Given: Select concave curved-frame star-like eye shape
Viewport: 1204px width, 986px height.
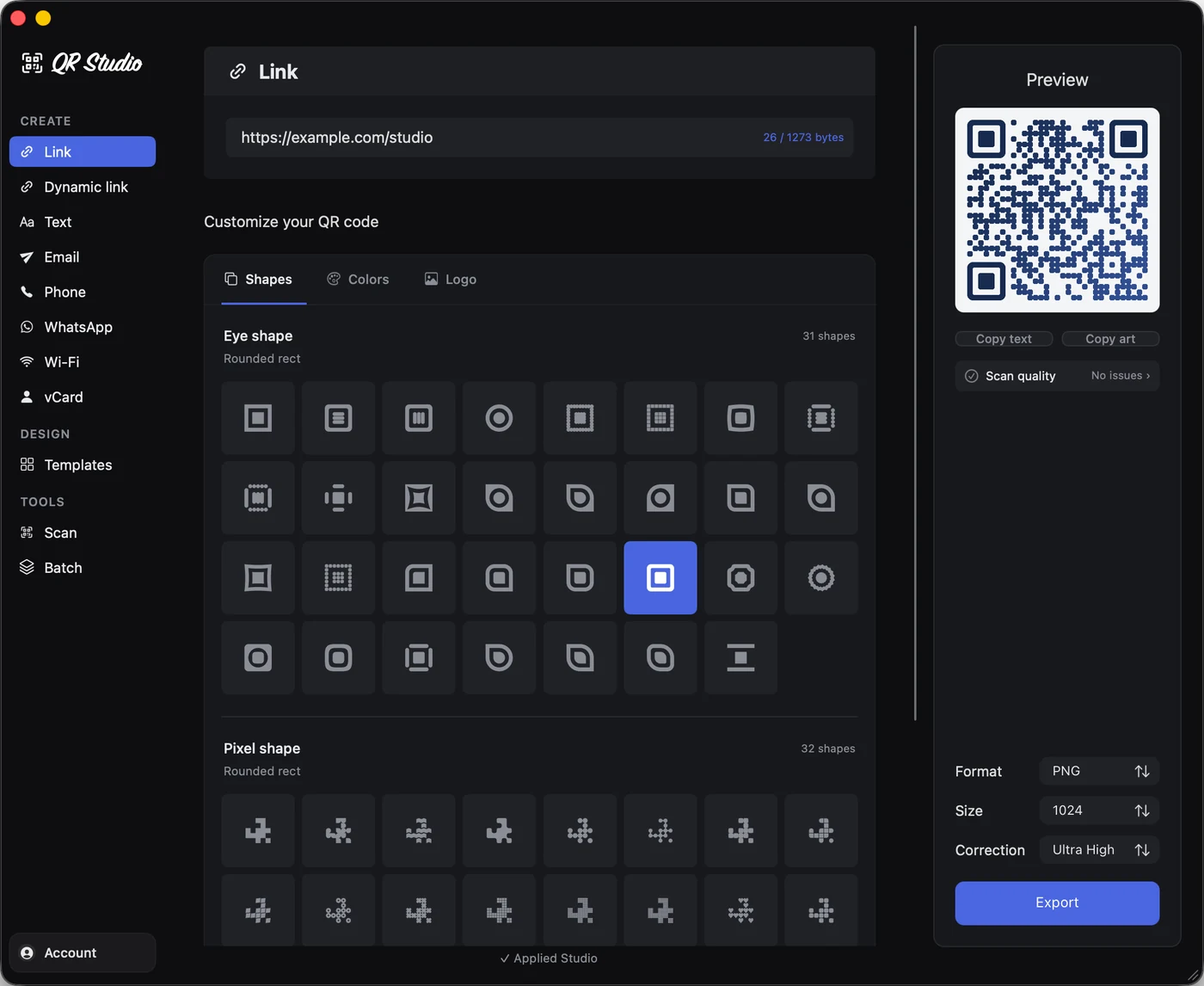Looking at the screenshot, I should click(419, 498).
